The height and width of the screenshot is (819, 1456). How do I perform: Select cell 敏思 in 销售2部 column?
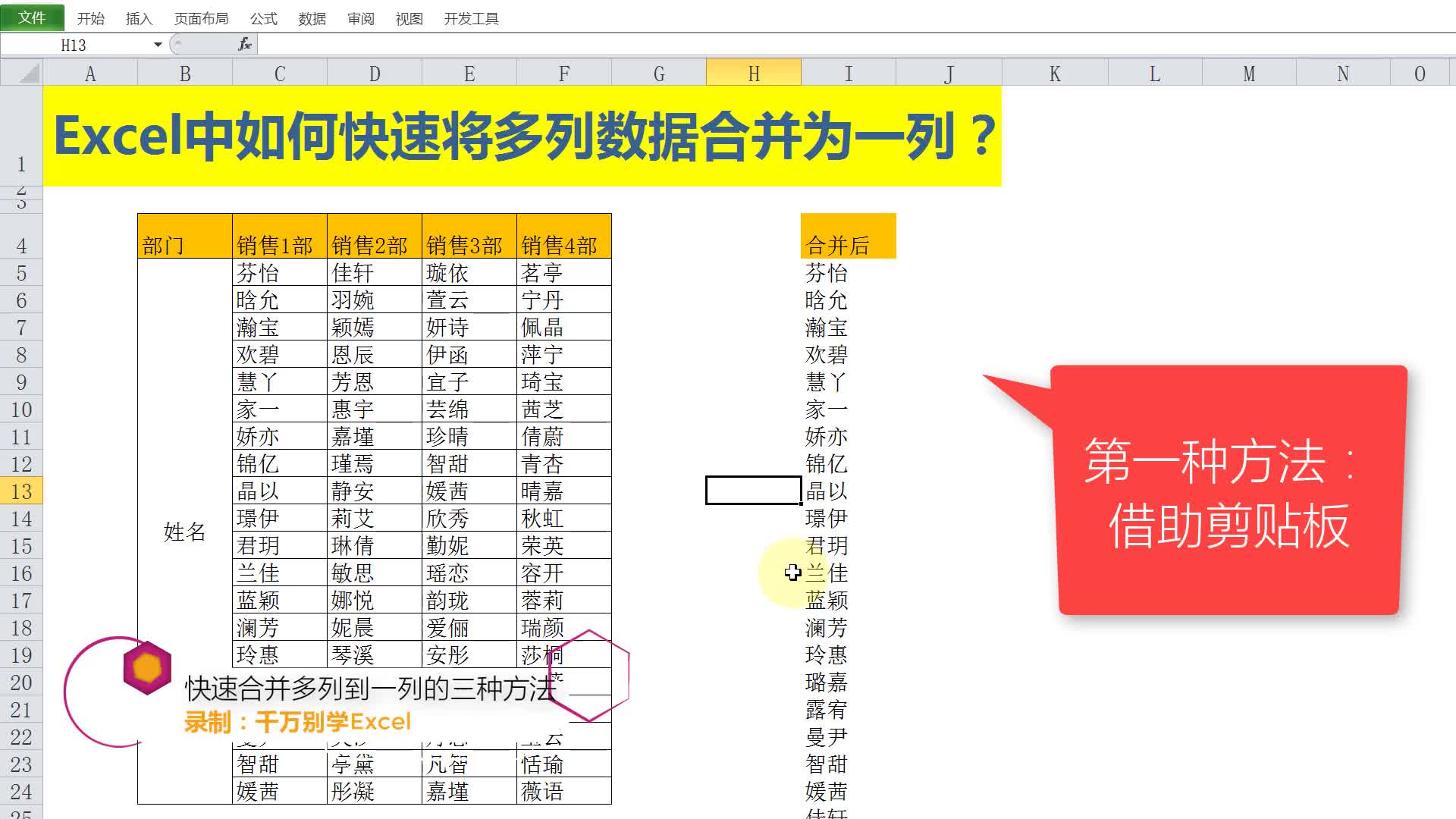[375, 573]
